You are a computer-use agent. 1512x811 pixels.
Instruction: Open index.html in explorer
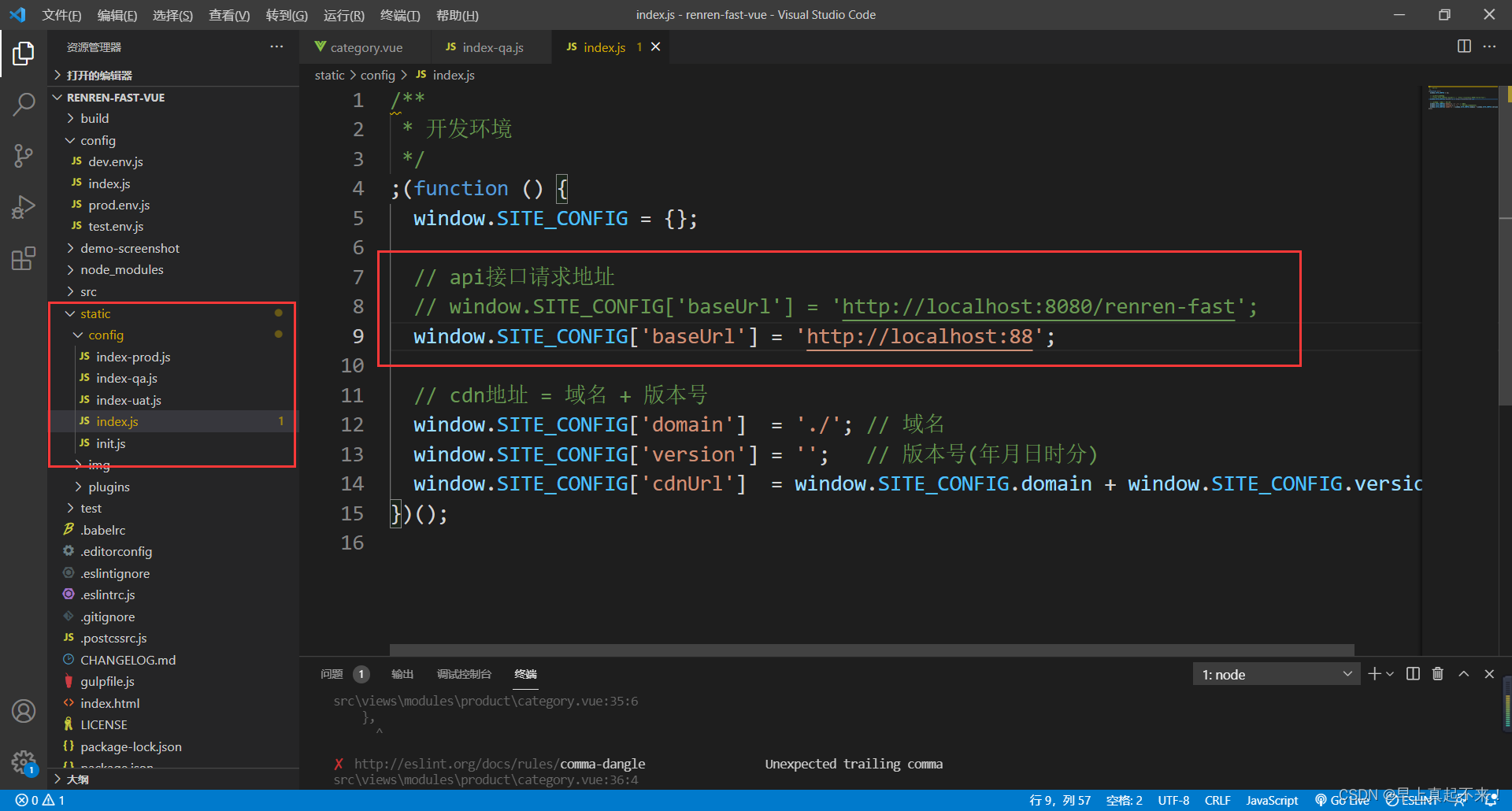(109, 703)
